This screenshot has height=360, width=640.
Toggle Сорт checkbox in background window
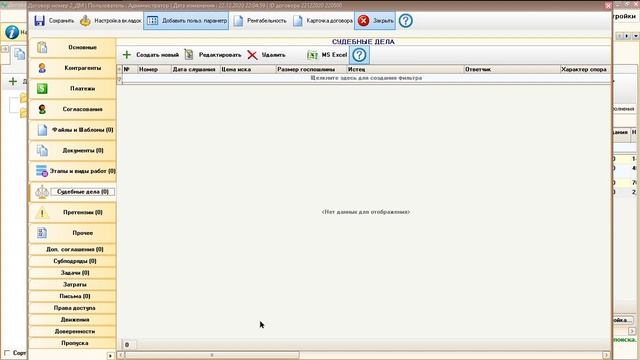7,353
